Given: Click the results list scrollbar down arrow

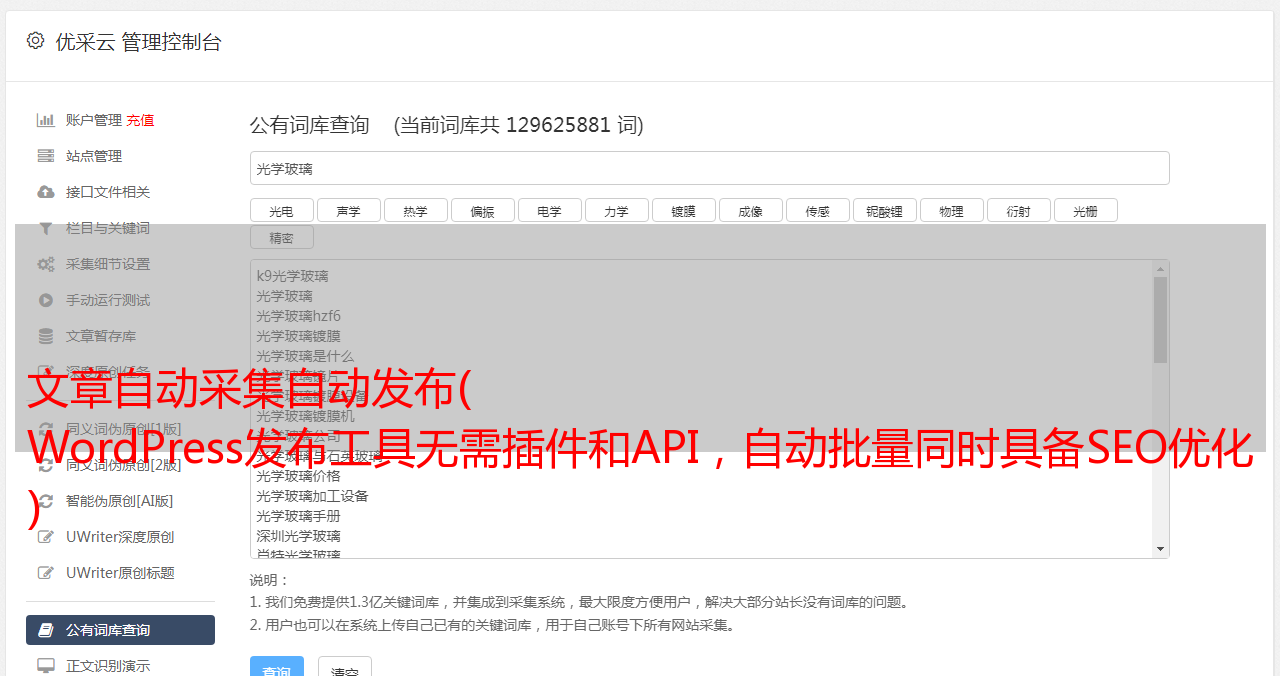Looking at the screenshot, I should point(1160,549).
